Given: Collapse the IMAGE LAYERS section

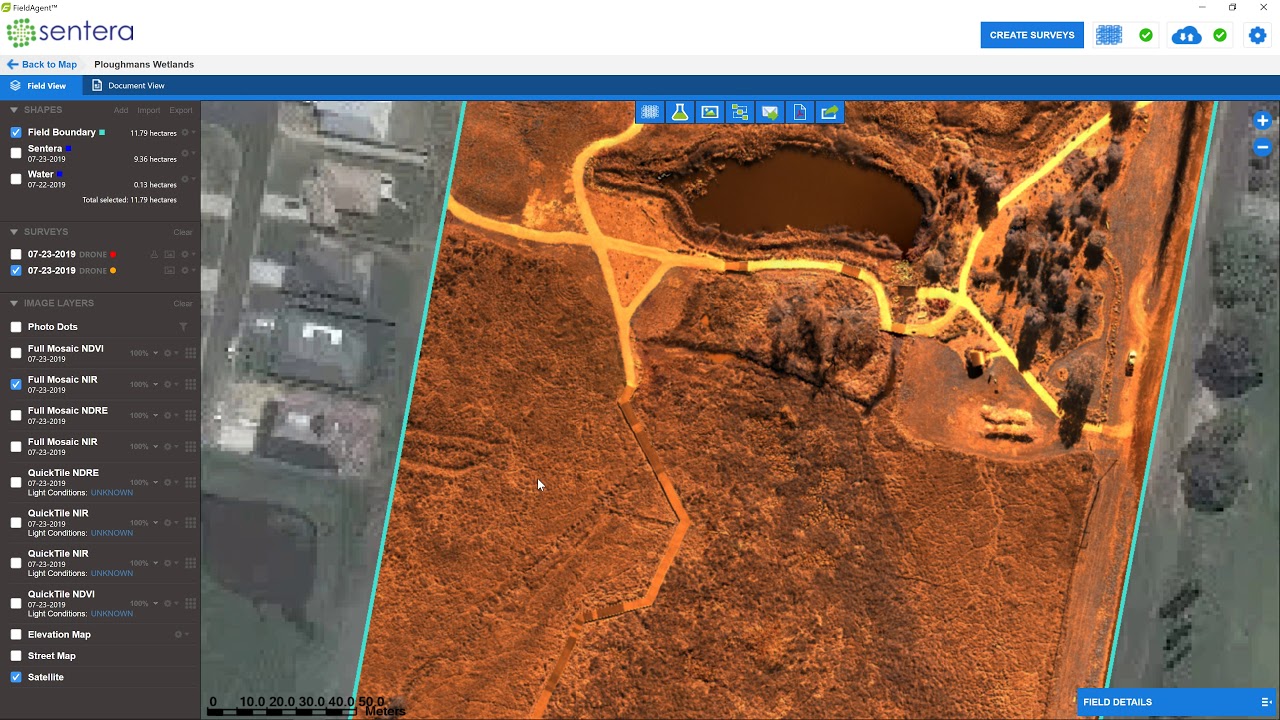Looking at the screenshot, I should click(14, 303).
